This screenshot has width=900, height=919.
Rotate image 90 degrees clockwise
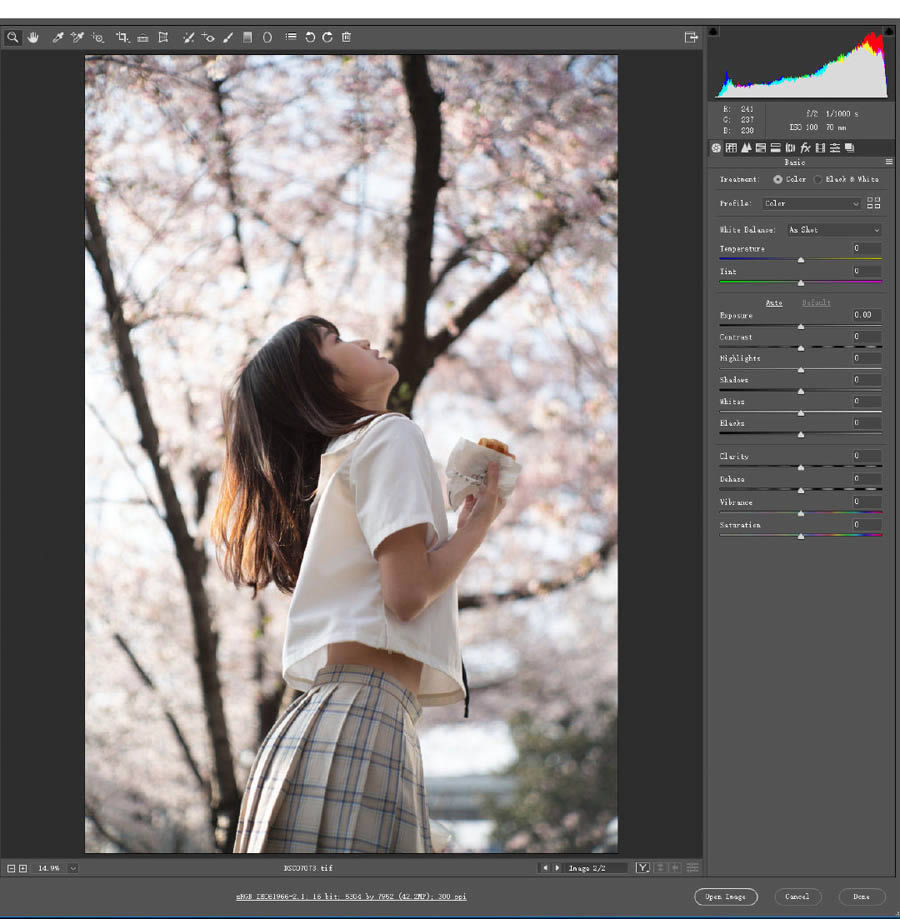coord(327,37)
